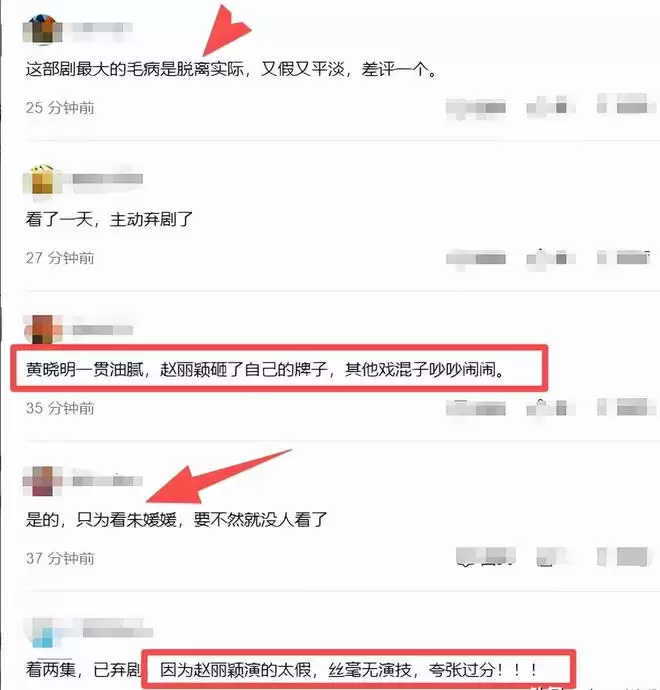
Task: Open blurred username above 看了一天 comment
Action: (x=107, y=179)
